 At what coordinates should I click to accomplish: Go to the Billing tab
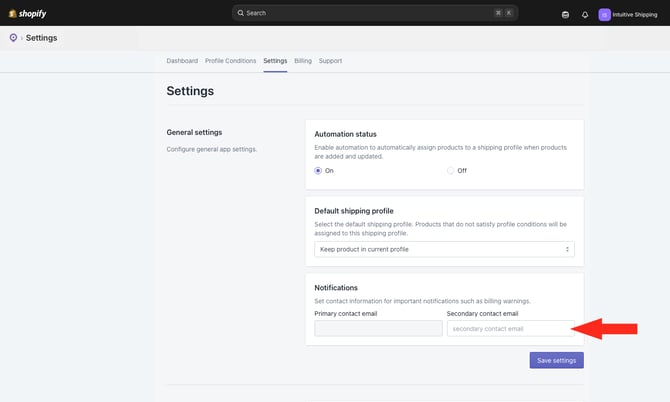point(303,61)
